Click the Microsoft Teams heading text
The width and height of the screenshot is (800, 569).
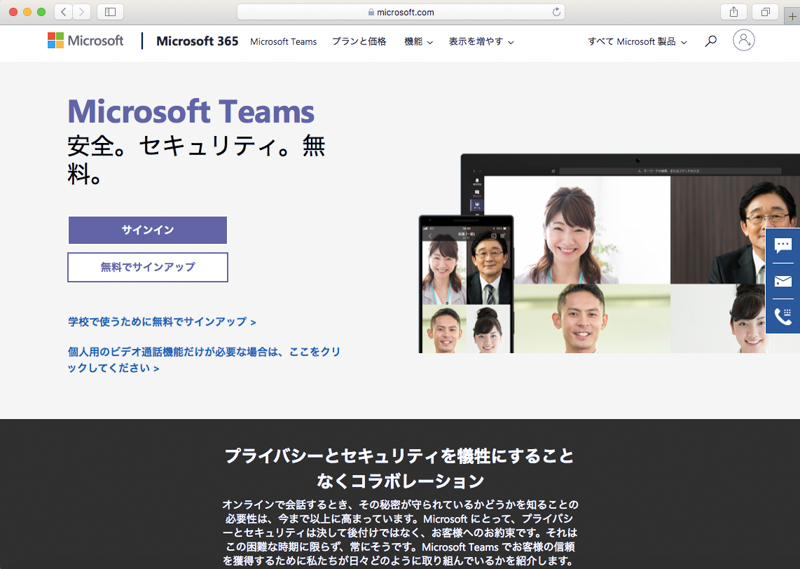click(x=191, y=111)
